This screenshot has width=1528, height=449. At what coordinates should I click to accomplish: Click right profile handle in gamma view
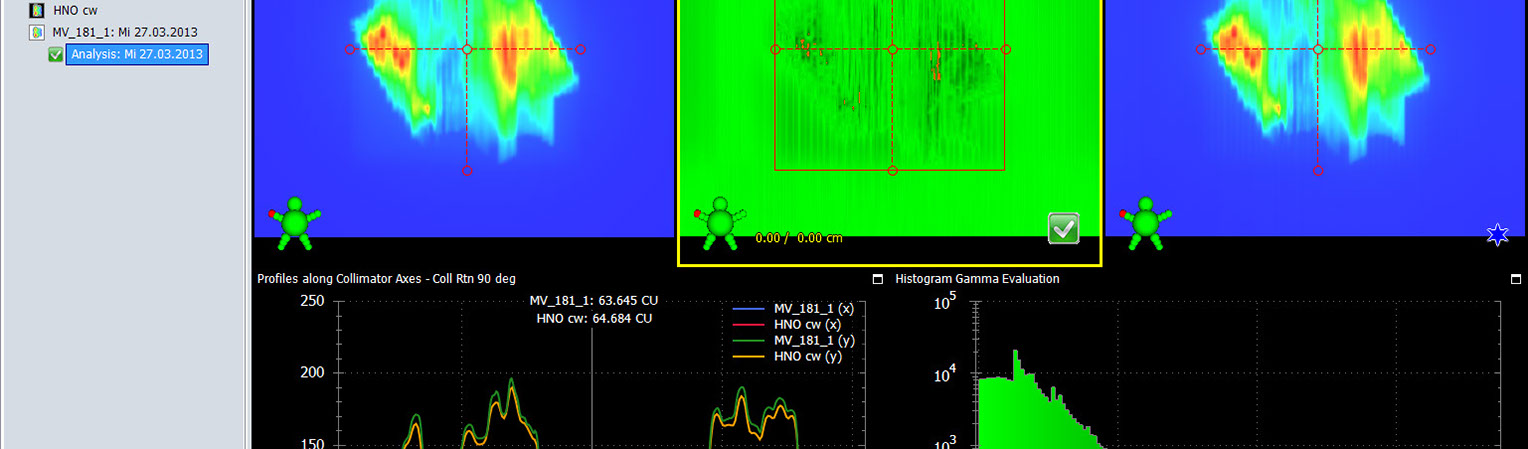click(1006, 49)
